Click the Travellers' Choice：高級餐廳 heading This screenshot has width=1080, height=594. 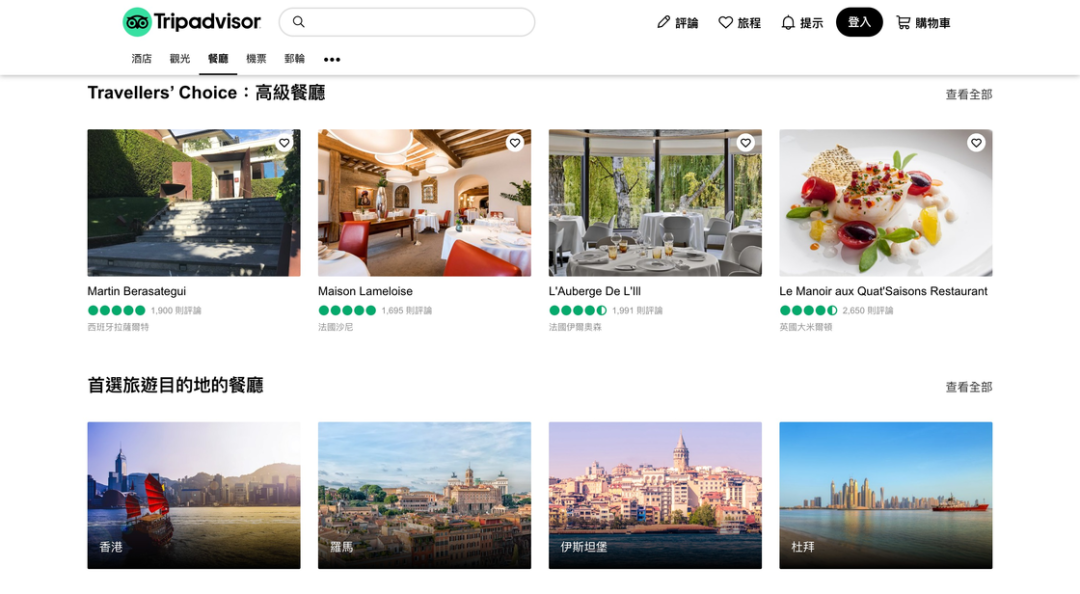click(206, 93)
